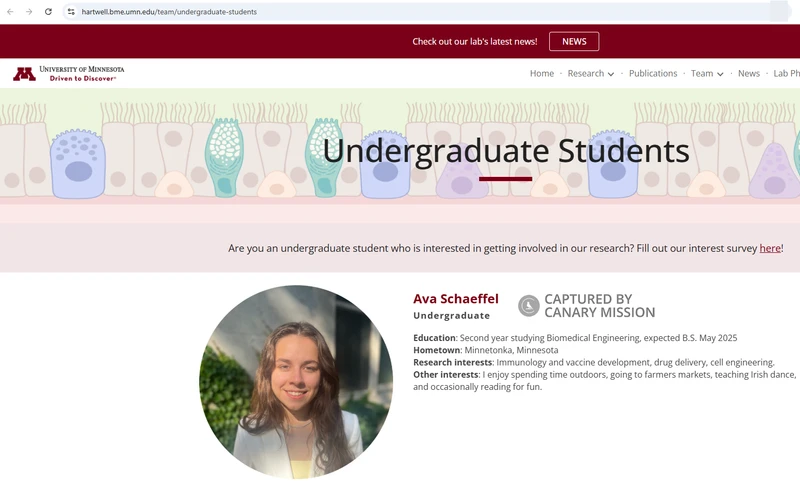This screenshot has height=494, width=800.
Task: Select the name "Ava Schaeffel"
Action: pos(456,299)
